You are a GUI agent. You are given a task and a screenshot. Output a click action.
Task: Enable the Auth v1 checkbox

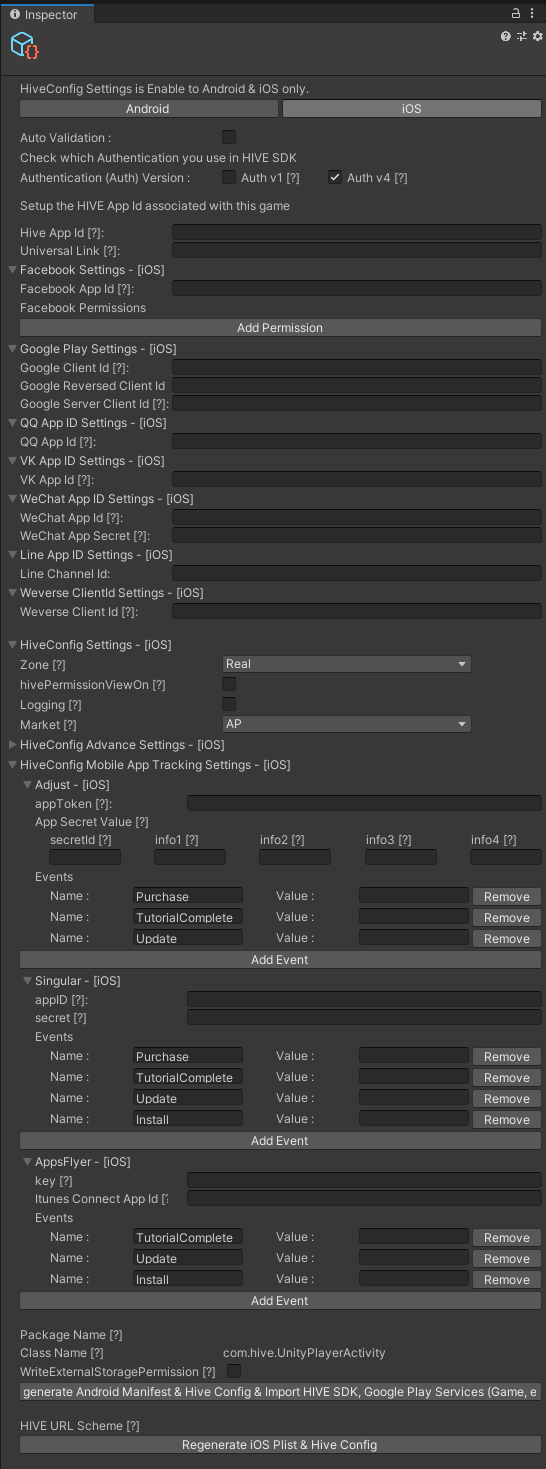229,177
